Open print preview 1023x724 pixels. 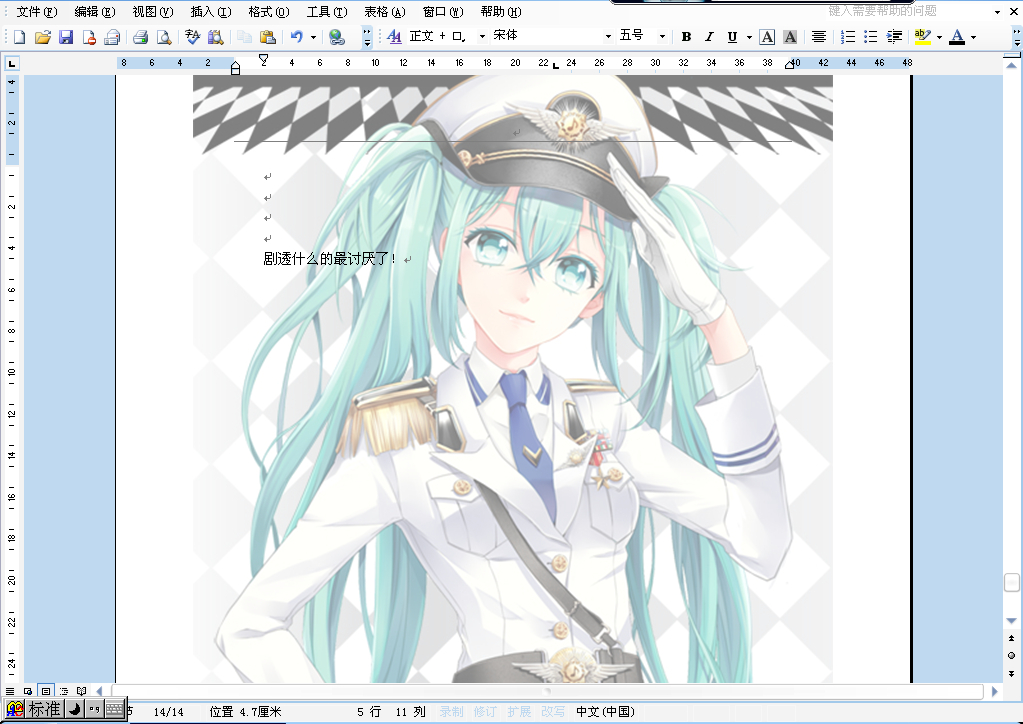tap(164, 37)
